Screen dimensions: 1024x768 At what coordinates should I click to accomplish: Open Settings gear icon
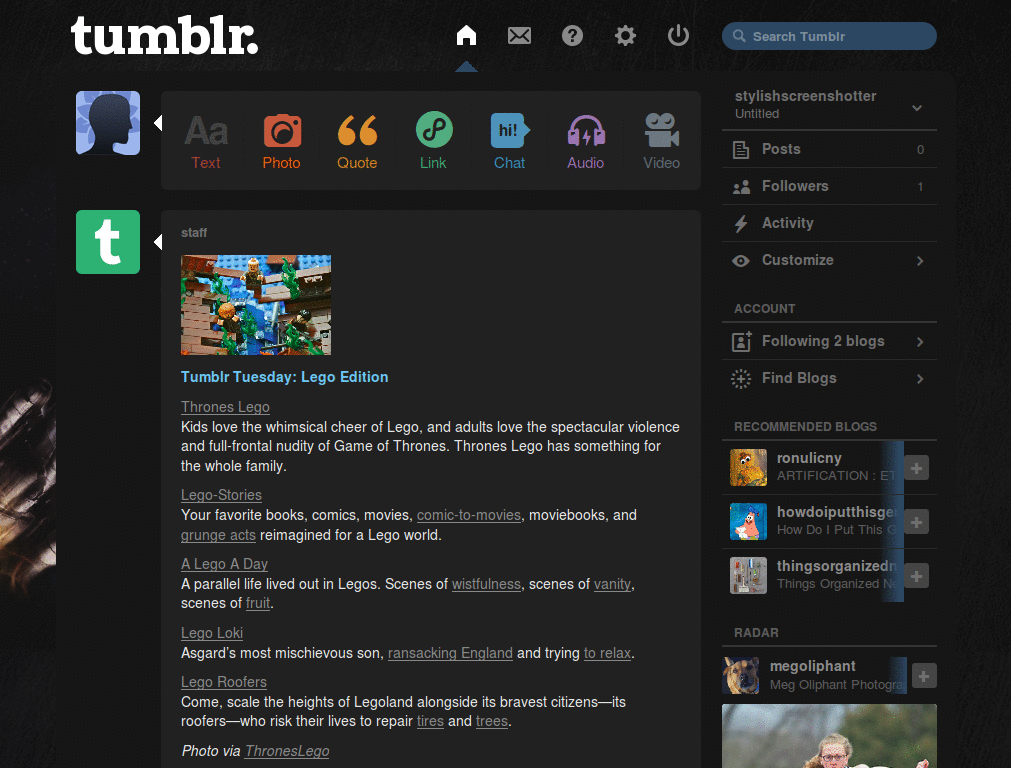[x=625, y=35]
